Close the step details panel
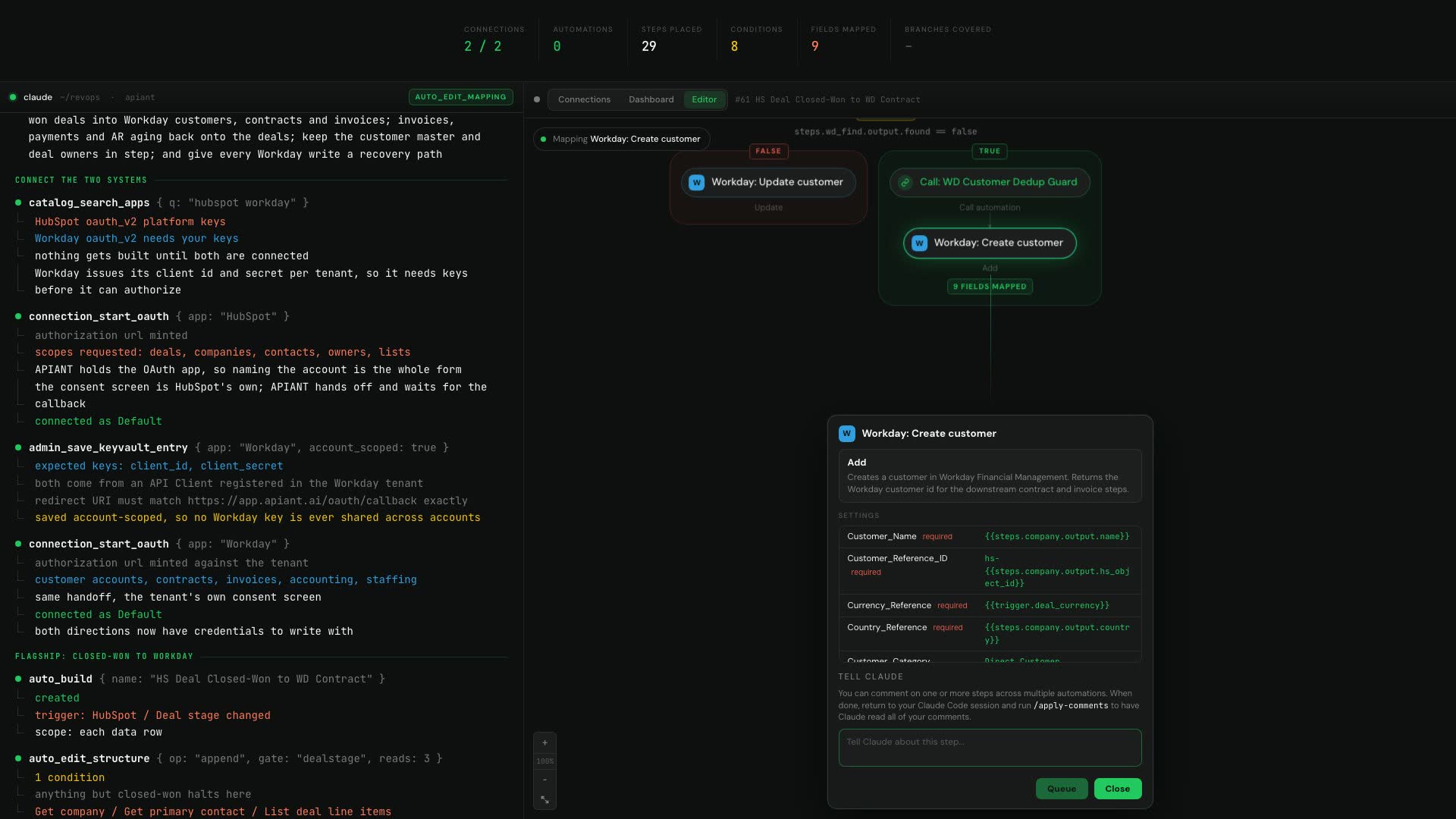Viewport: 1456px width, 819px height. pyautogui.click(x=1117, y=789)
